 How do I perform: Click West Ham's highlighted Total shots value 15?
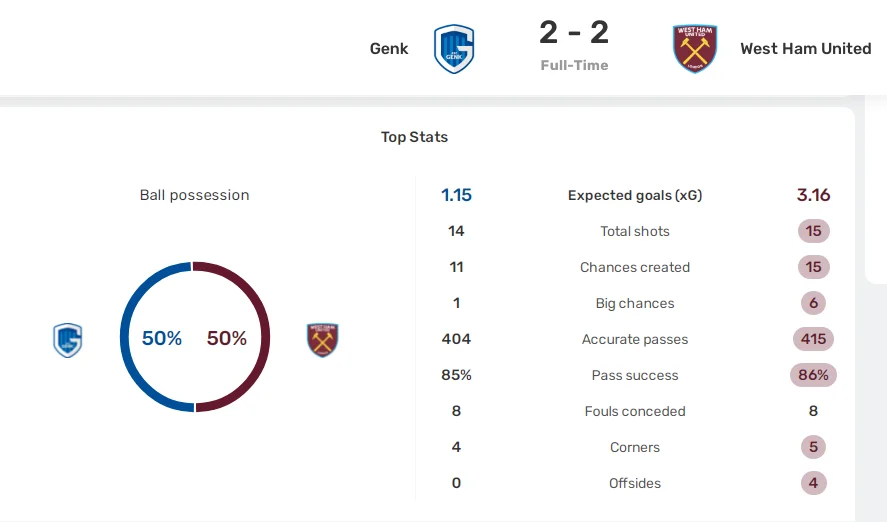coord(813,231)
